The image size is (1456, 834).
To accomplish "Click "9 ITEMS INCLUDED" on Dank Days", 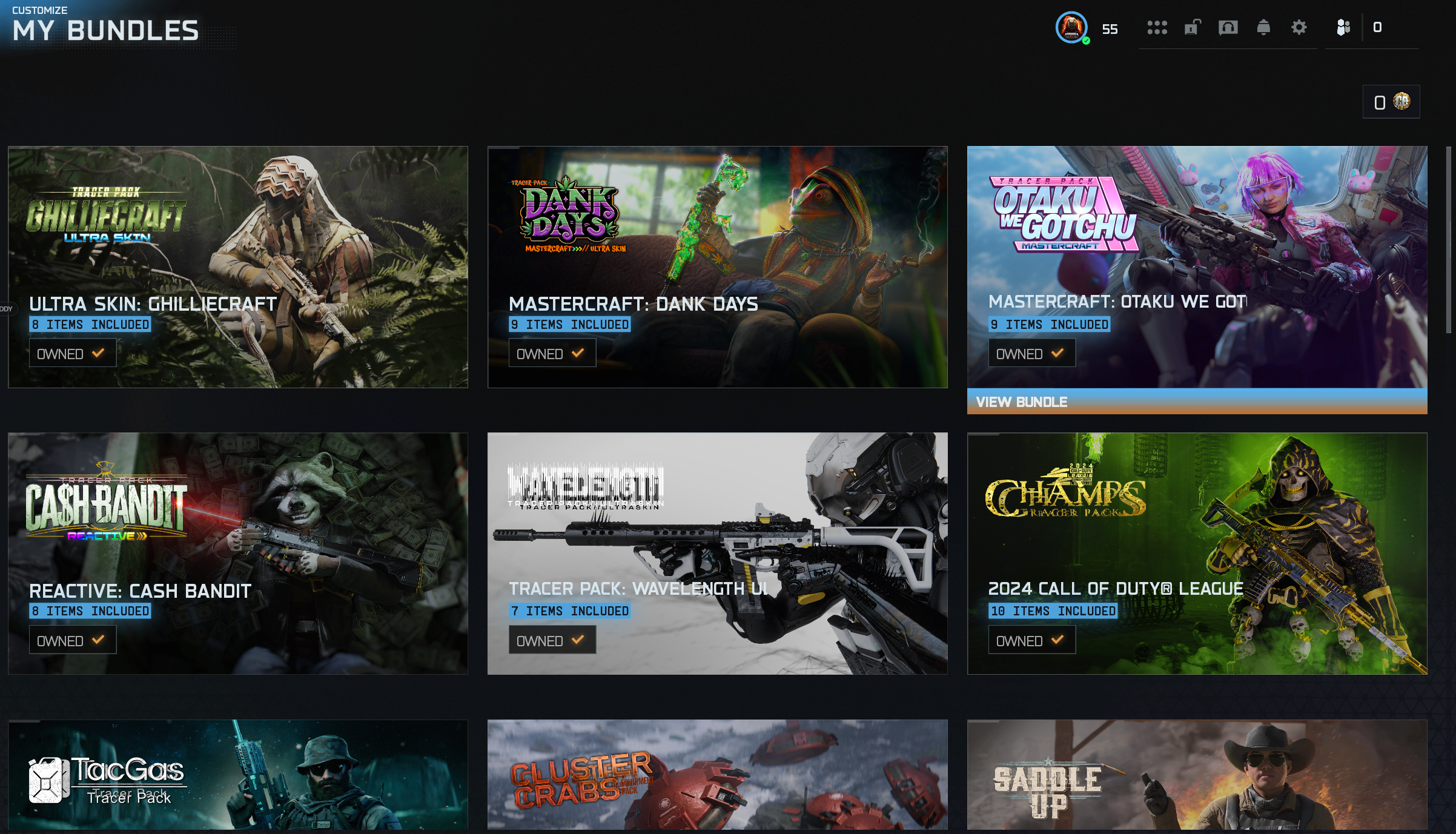I will 570,325.
